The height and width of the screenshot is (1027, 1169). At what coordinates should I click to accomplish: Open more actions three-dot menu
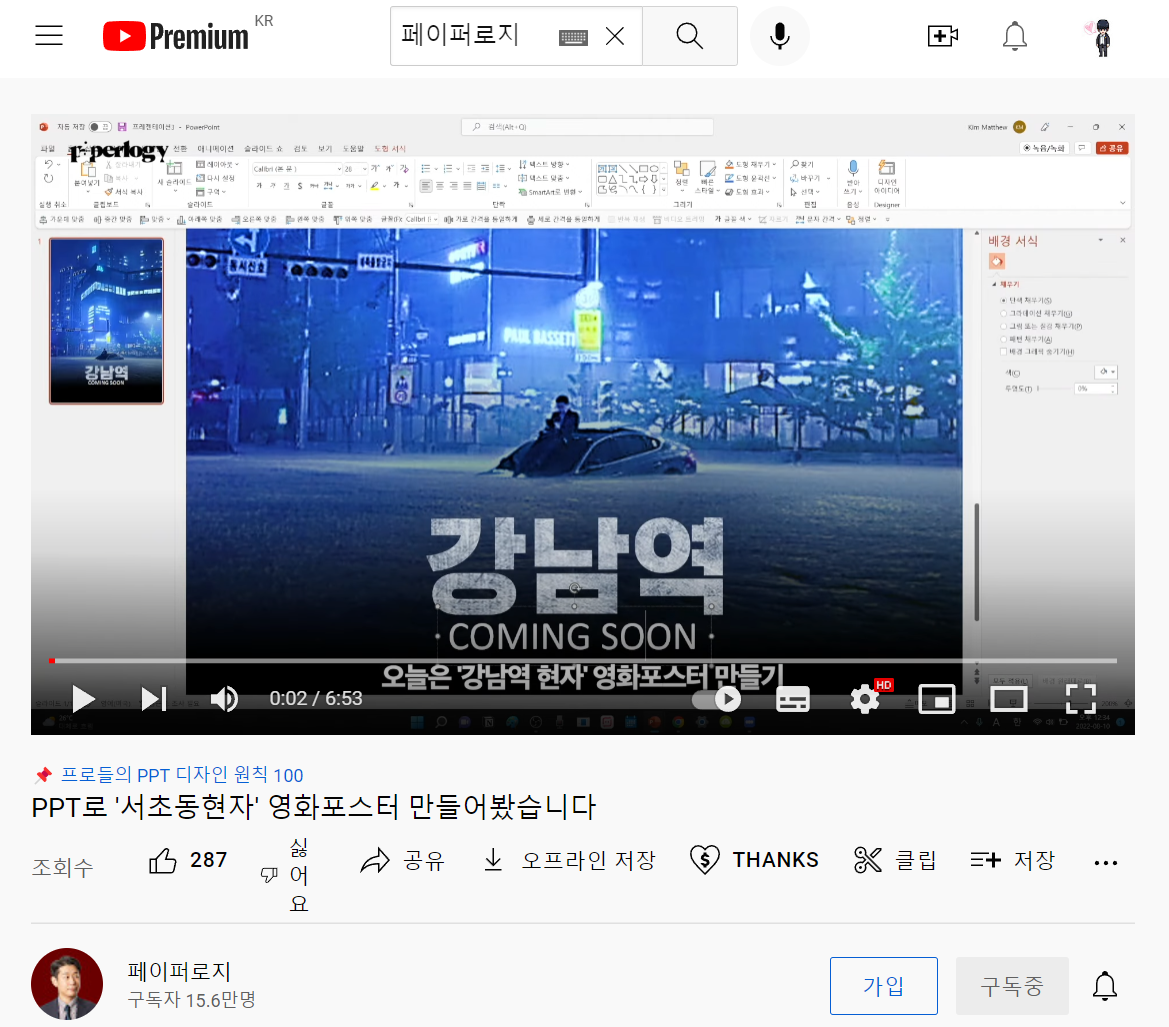[x=1106, y=863]
